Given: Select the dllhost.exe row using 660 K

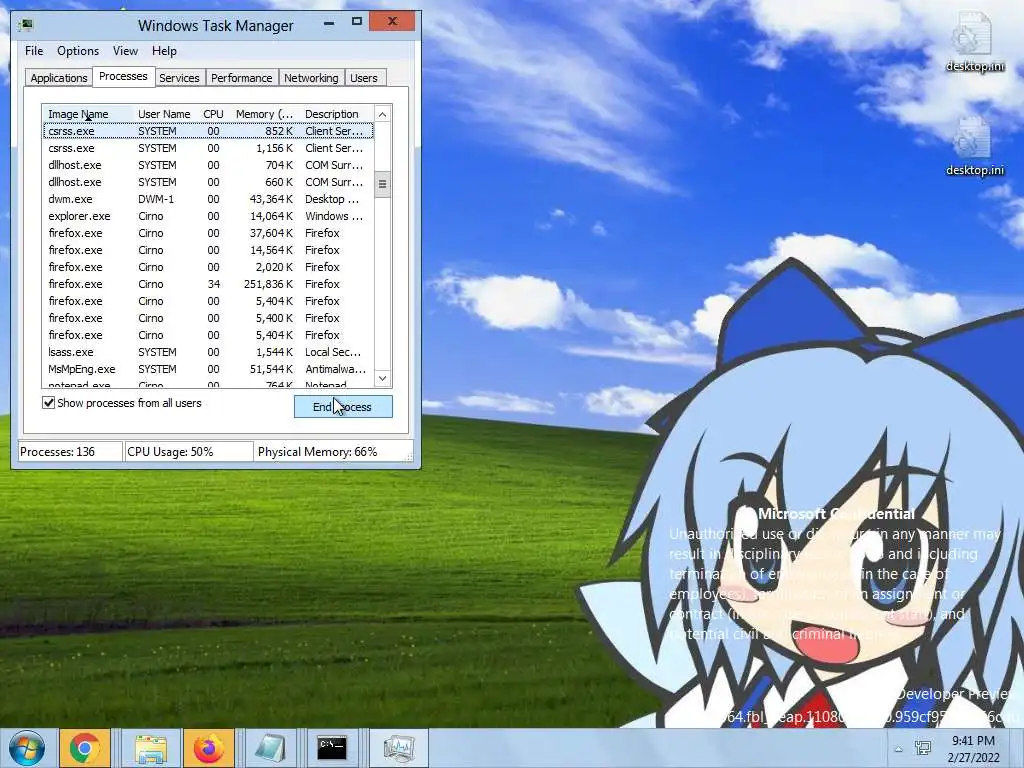Looking at the screenshot, I should 208,182.
